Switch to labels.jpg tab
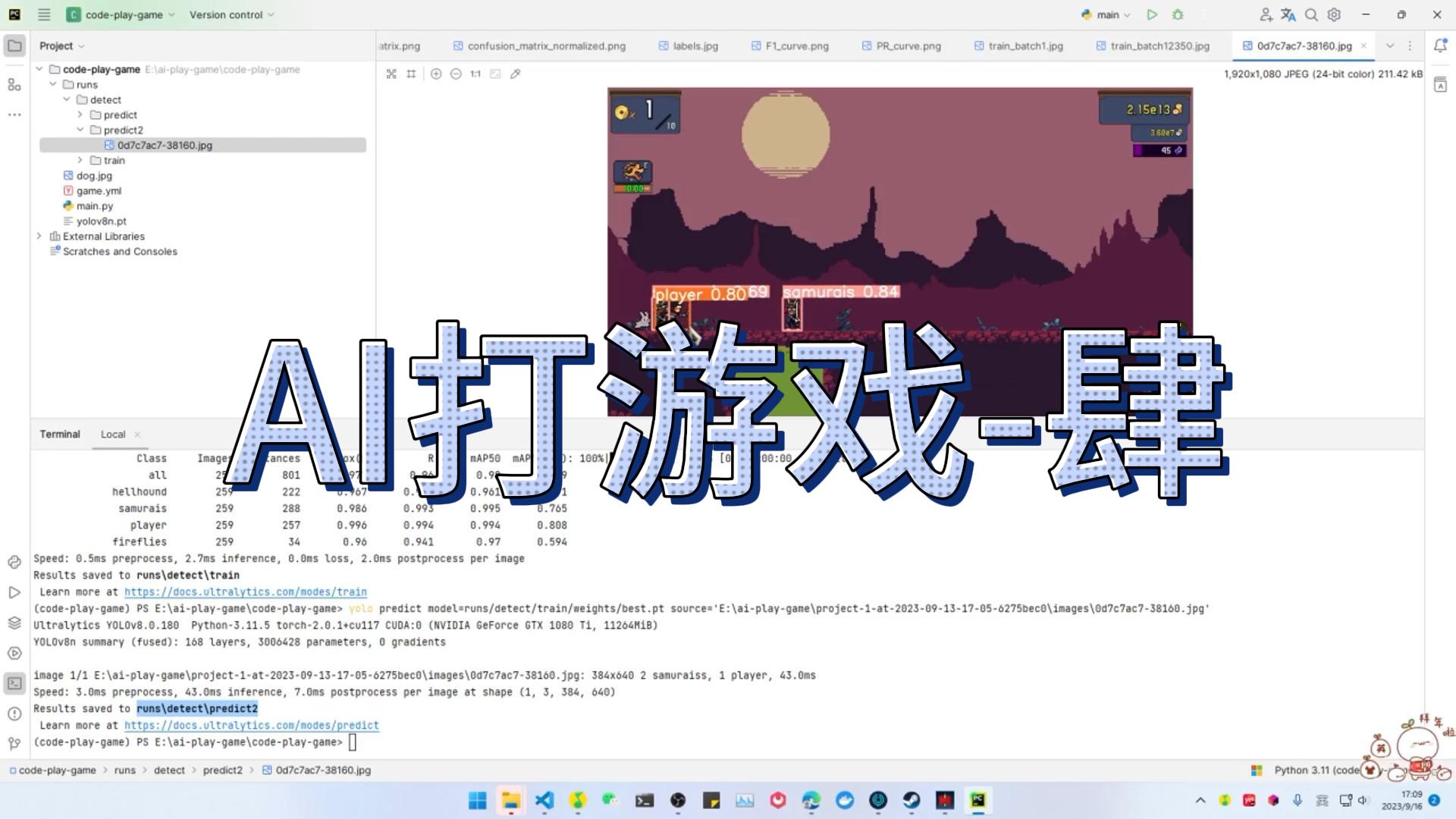1456x819 pixels. 688,45
